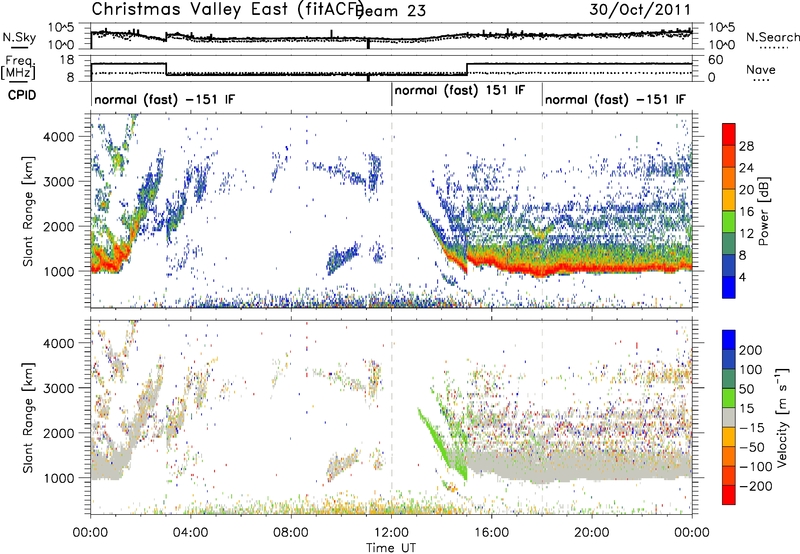Screen dimensions: 800x554
Task: Click the "2000" tick of the velocity panel
Action: click(x=58, y=433)
